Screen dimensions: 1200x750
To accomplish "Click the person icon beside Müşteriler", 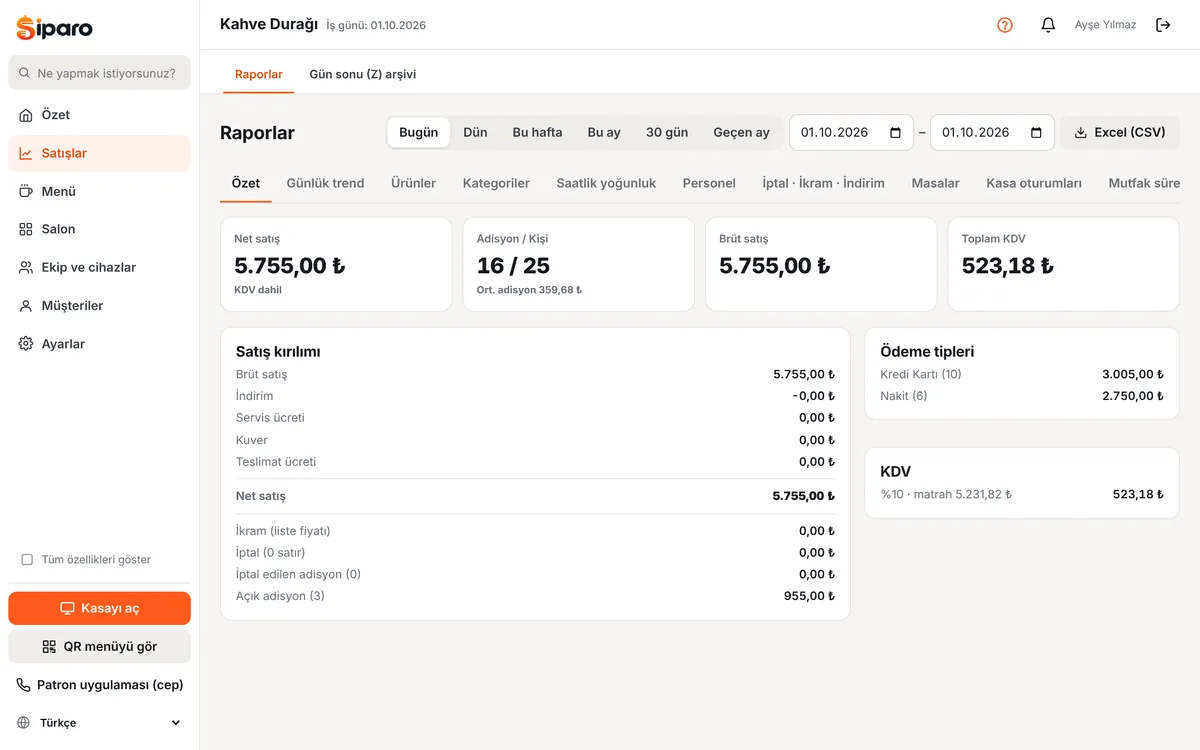I will pos(26,306).
